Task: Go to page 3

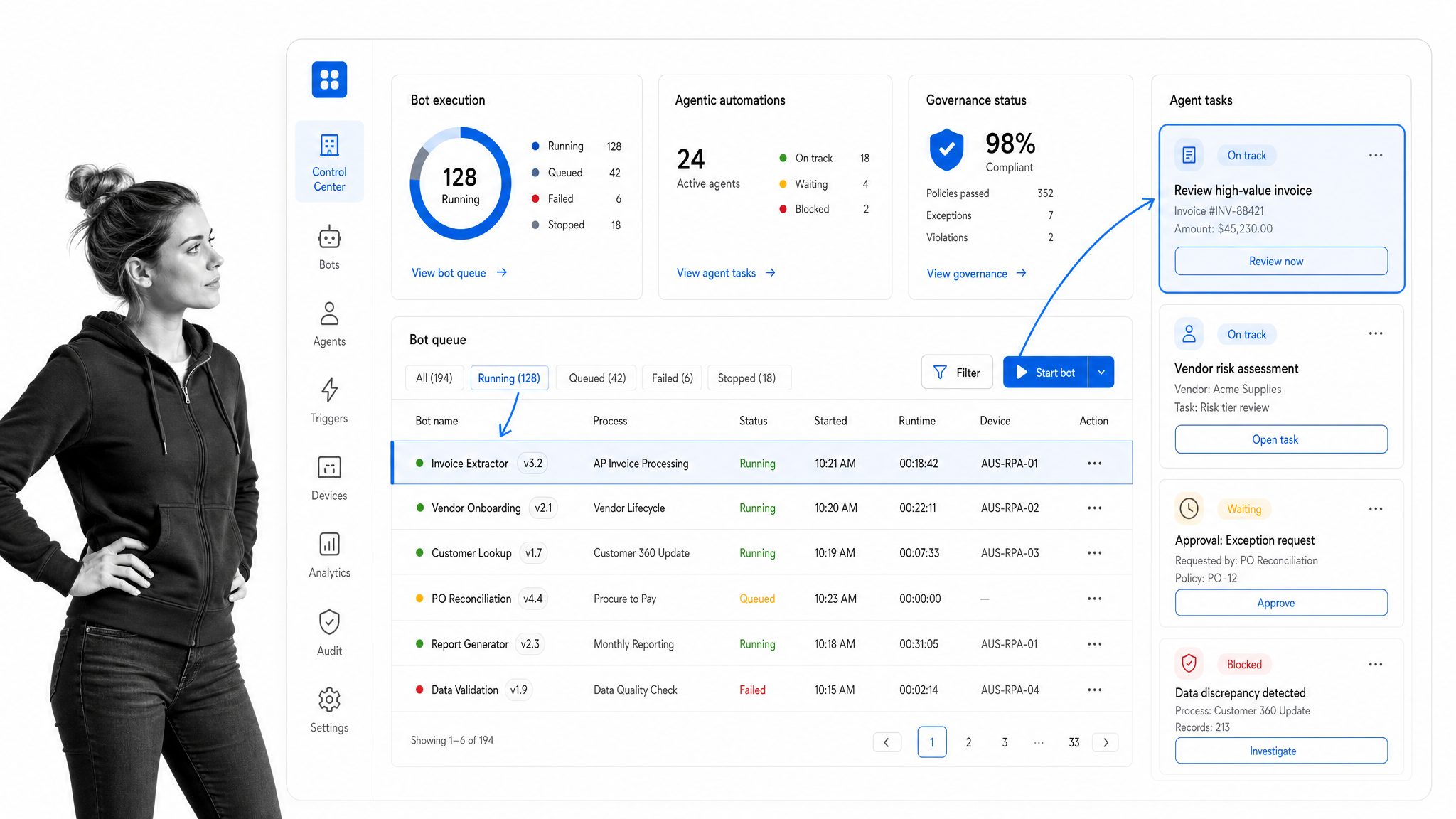Action: pos(1005,742)
